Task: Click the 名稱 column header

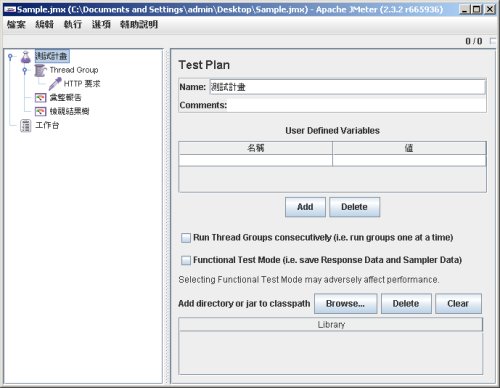Action: [x=256, y=148]
